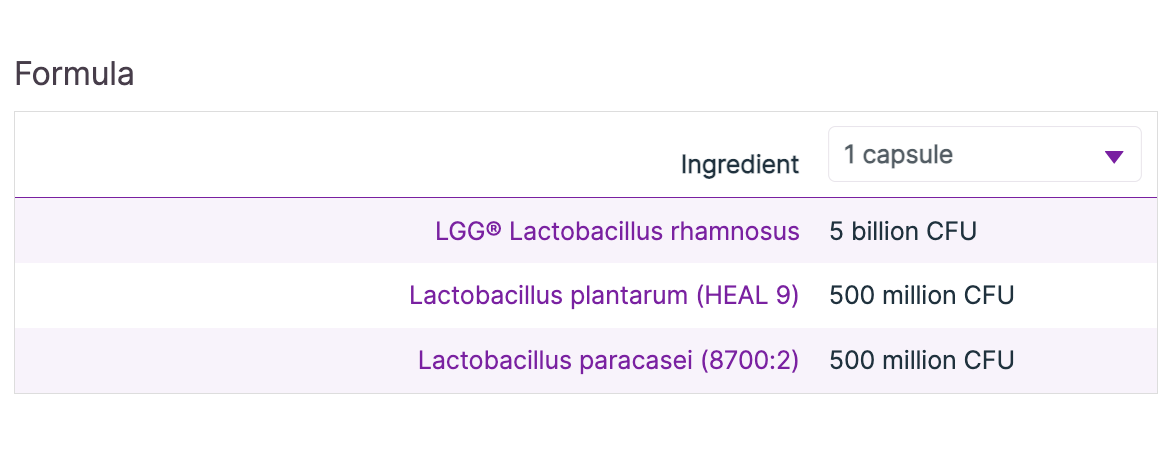Click the 5 billion CFU amount
Screen dimensions: 1174x454
[x=902, y=232]
